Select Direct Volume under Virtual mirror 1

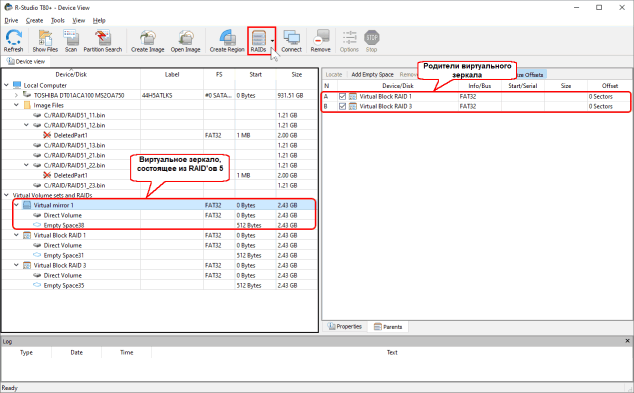(160, 215)
